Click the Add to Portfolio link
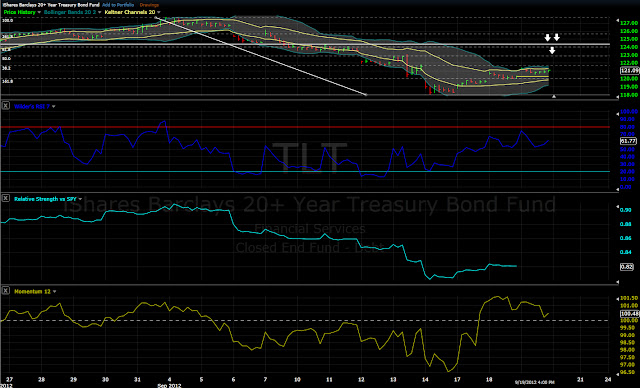The width and height of the screenshot is (640, 388). [x=118, y=5]
